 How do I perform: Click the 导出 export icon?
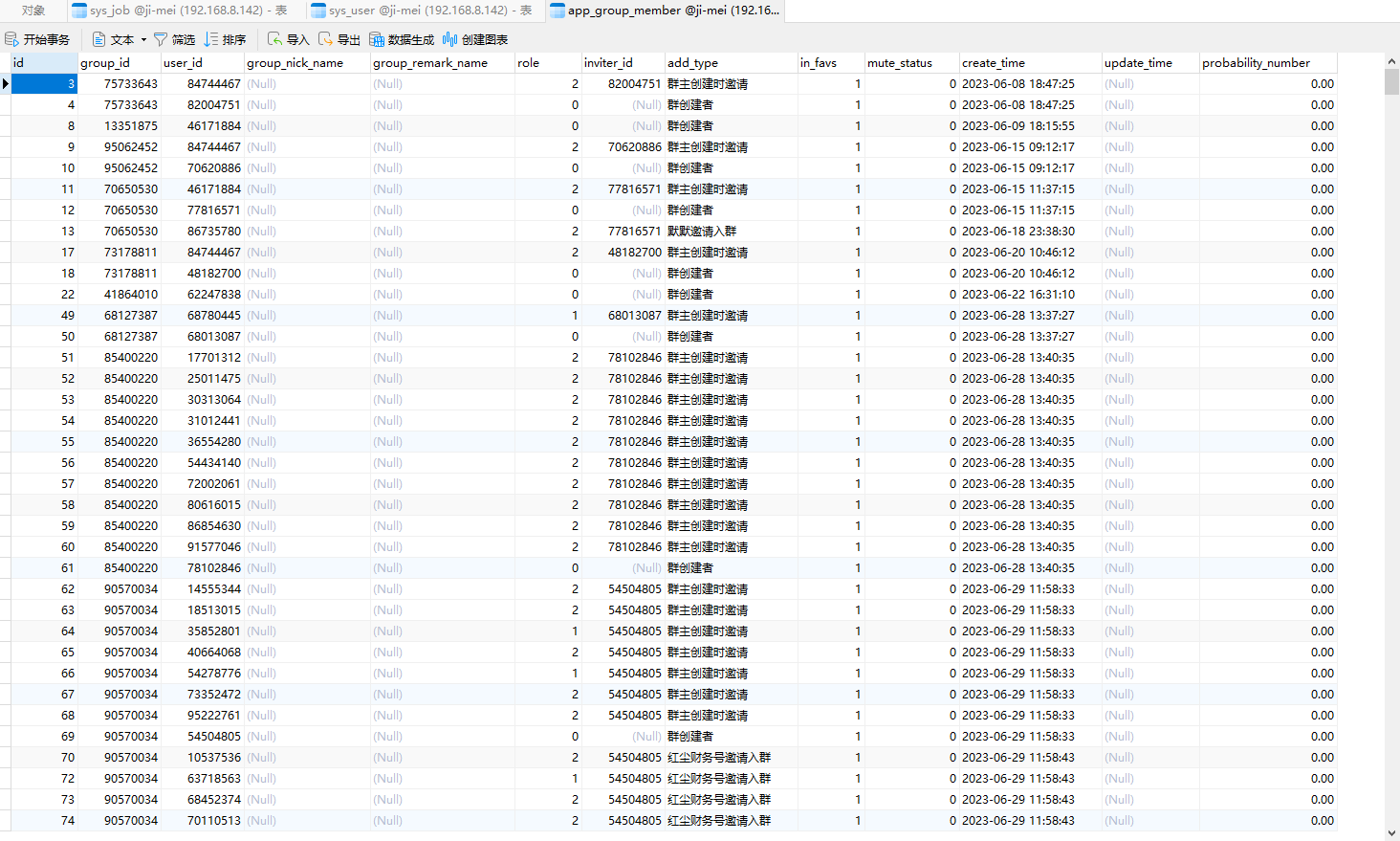tap(326, 39)
